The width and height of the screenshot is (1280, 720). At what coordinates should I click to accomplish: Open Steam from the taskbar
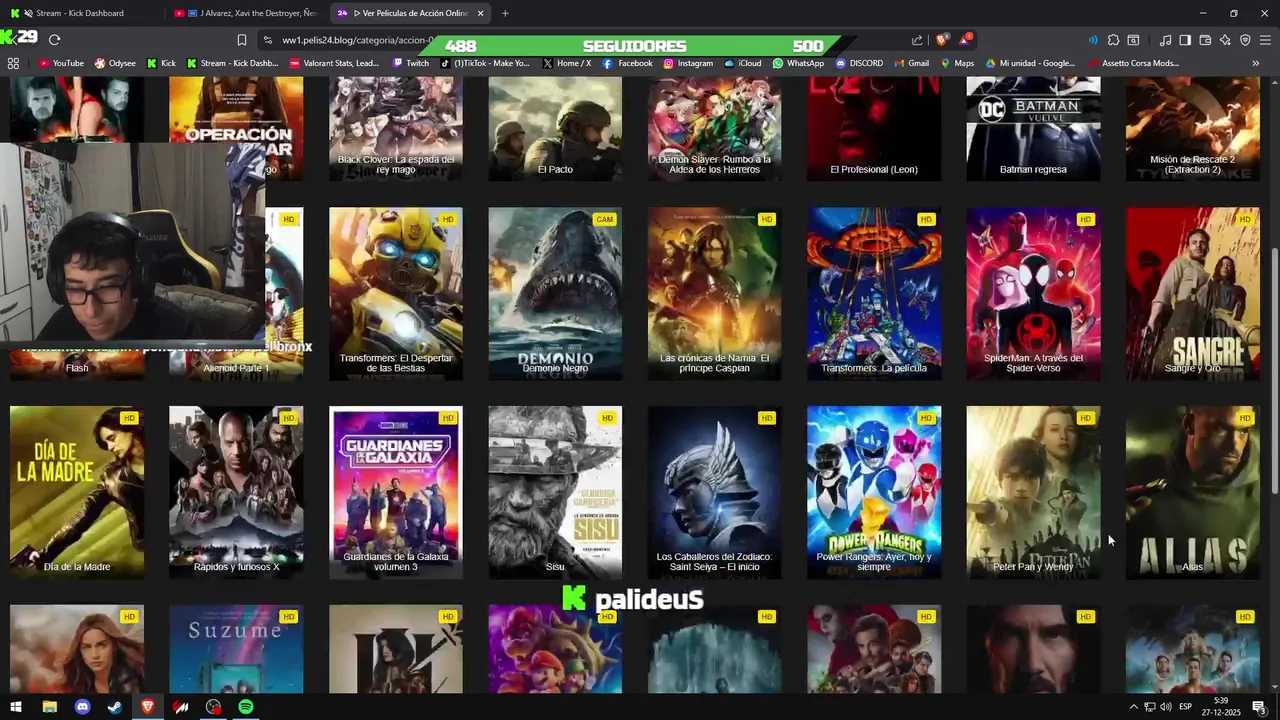115,707
